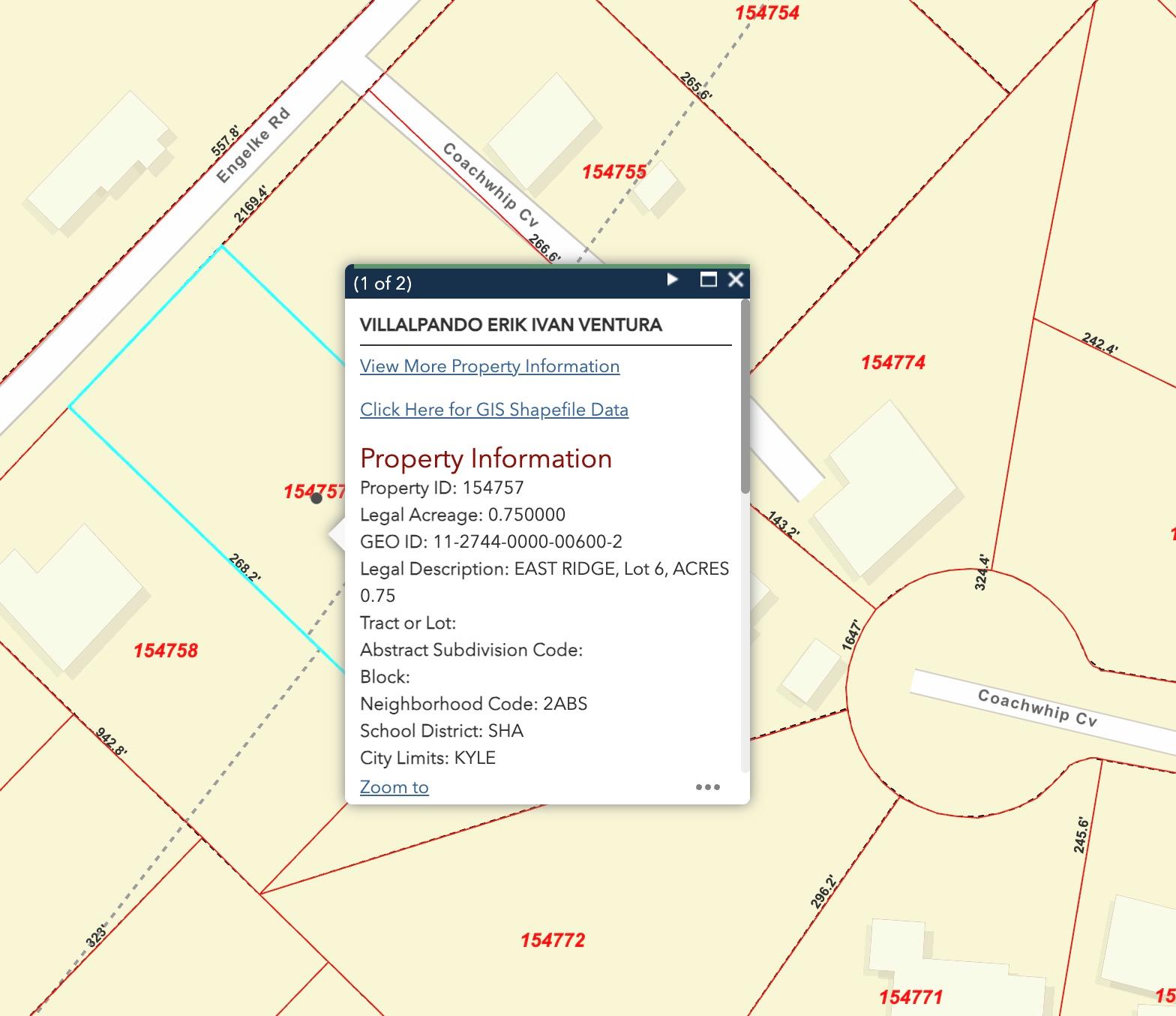
Task: Show the next feature in popup
Action: [672, 280]
